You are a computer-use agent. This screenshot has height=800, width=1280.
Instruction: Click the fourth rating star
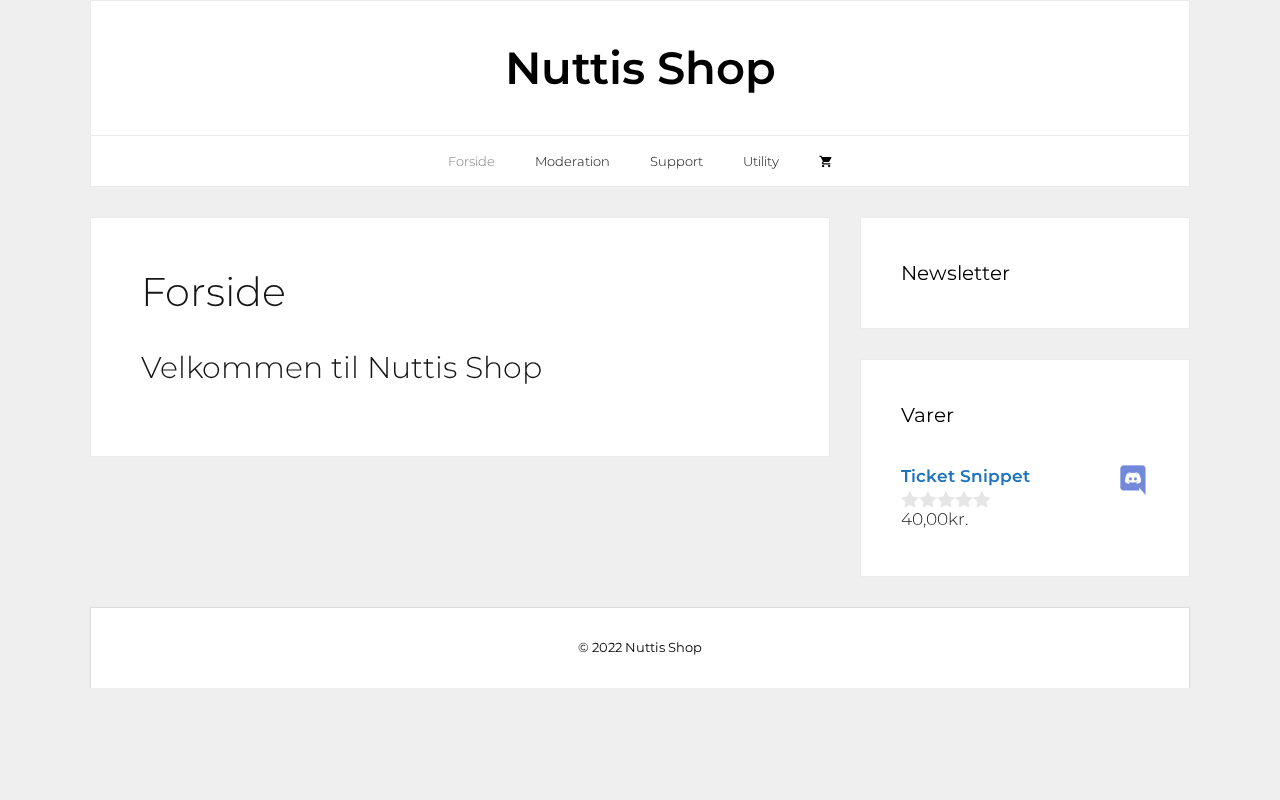[964, 500]
